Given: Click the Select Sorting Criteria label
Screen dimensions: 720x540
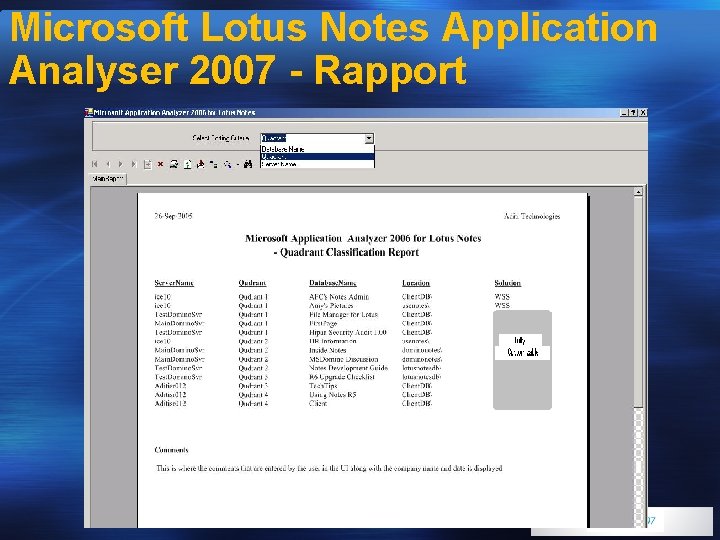Looking at the screenshot, I should click(x=221, y=138).
